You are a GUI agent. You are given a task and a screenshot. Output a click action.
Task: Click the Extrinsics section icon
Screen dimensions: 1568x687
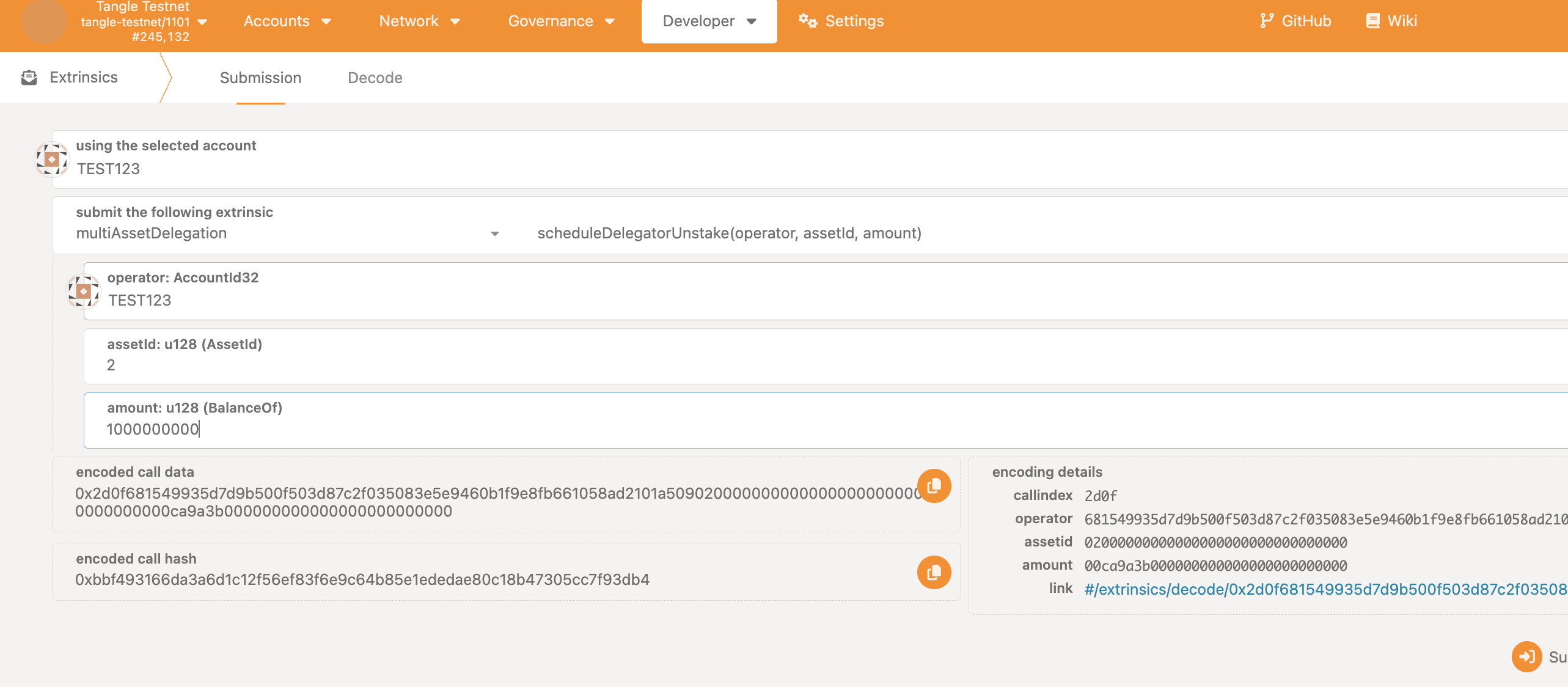coord(29,77)
